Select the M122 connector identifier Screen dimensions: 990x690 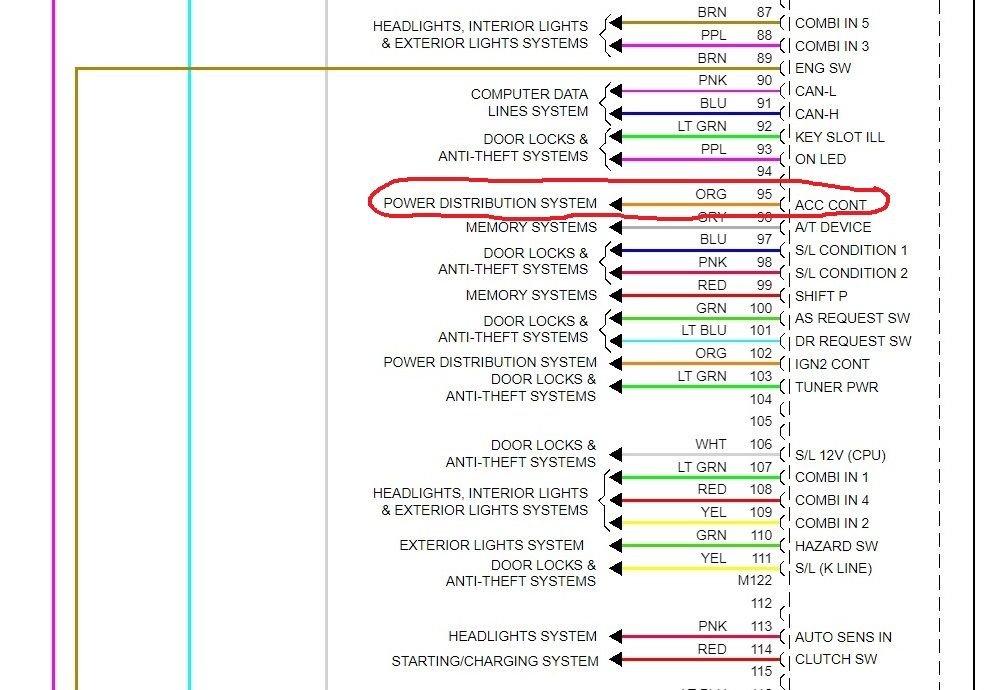[755, 580]
